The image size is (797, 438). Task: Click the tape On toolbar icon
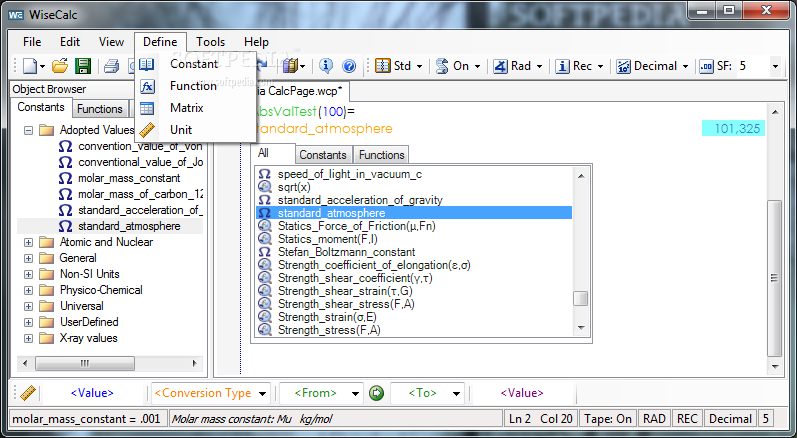pyautogui.click(x=442, y=66)
